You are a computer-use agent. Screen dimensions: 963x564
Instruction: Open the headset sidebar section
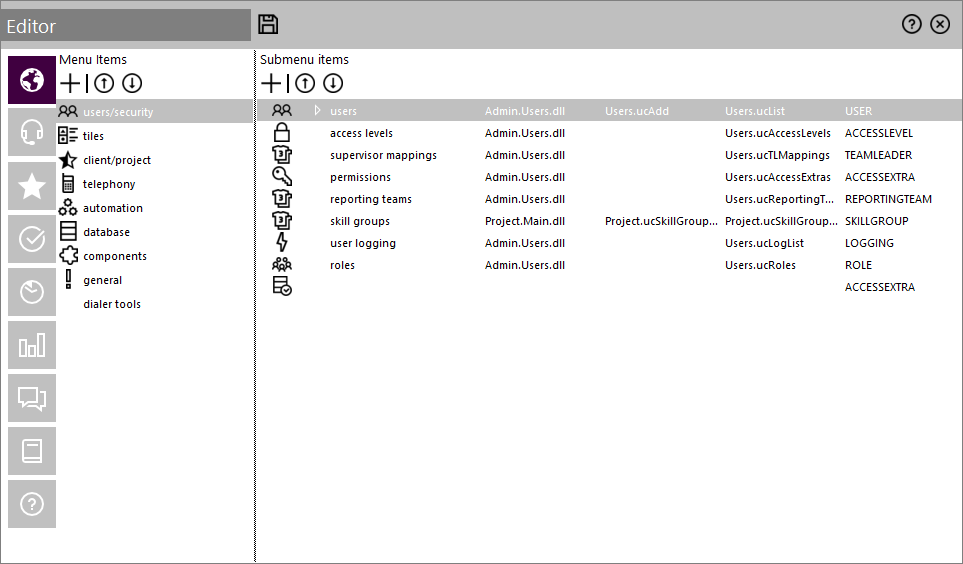32,132
